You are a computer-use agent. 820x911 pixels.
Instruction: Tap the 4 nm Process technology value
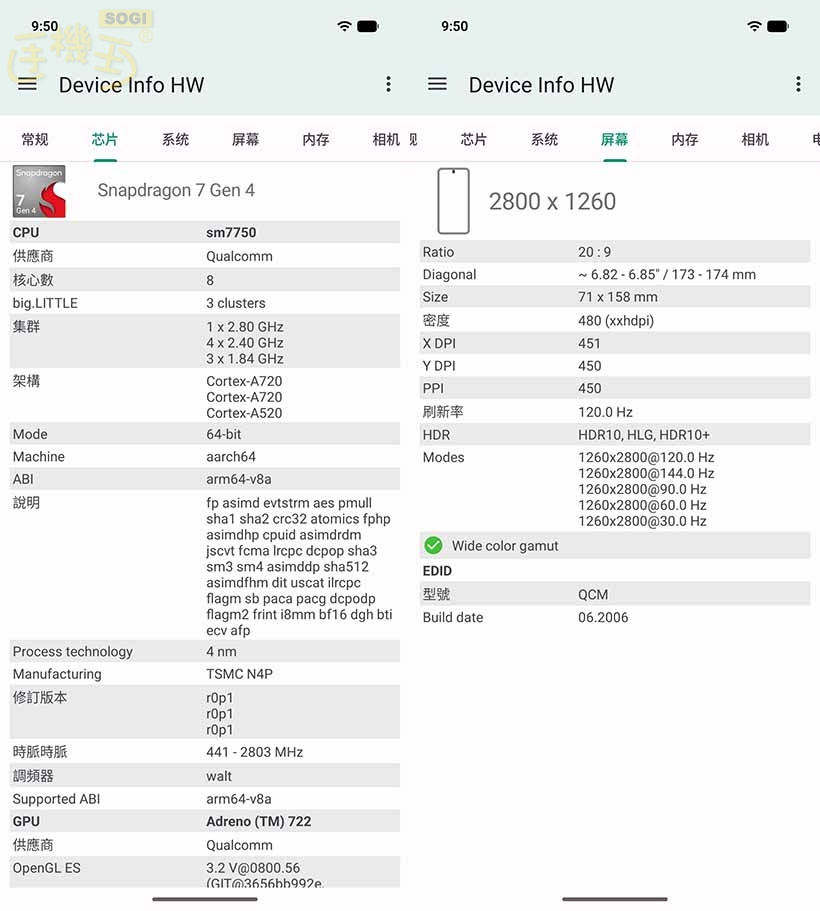pyautogui.click(x=221, y=651)
